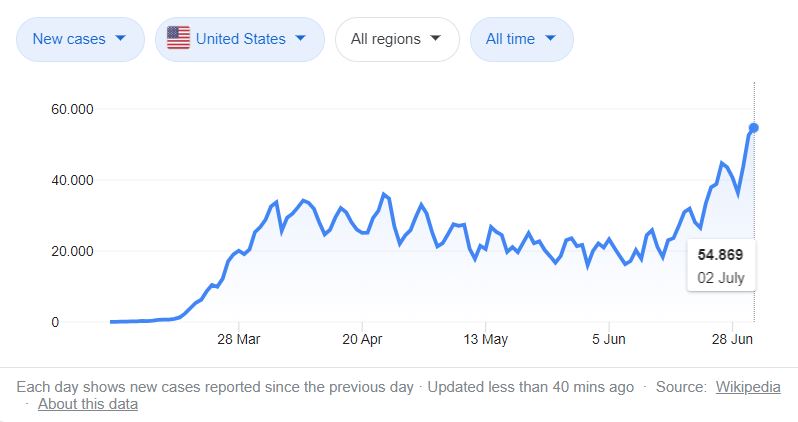The width and height of the screenshot is (798, 422).
Task: Click the About this data link
Action: coord(88,404)
